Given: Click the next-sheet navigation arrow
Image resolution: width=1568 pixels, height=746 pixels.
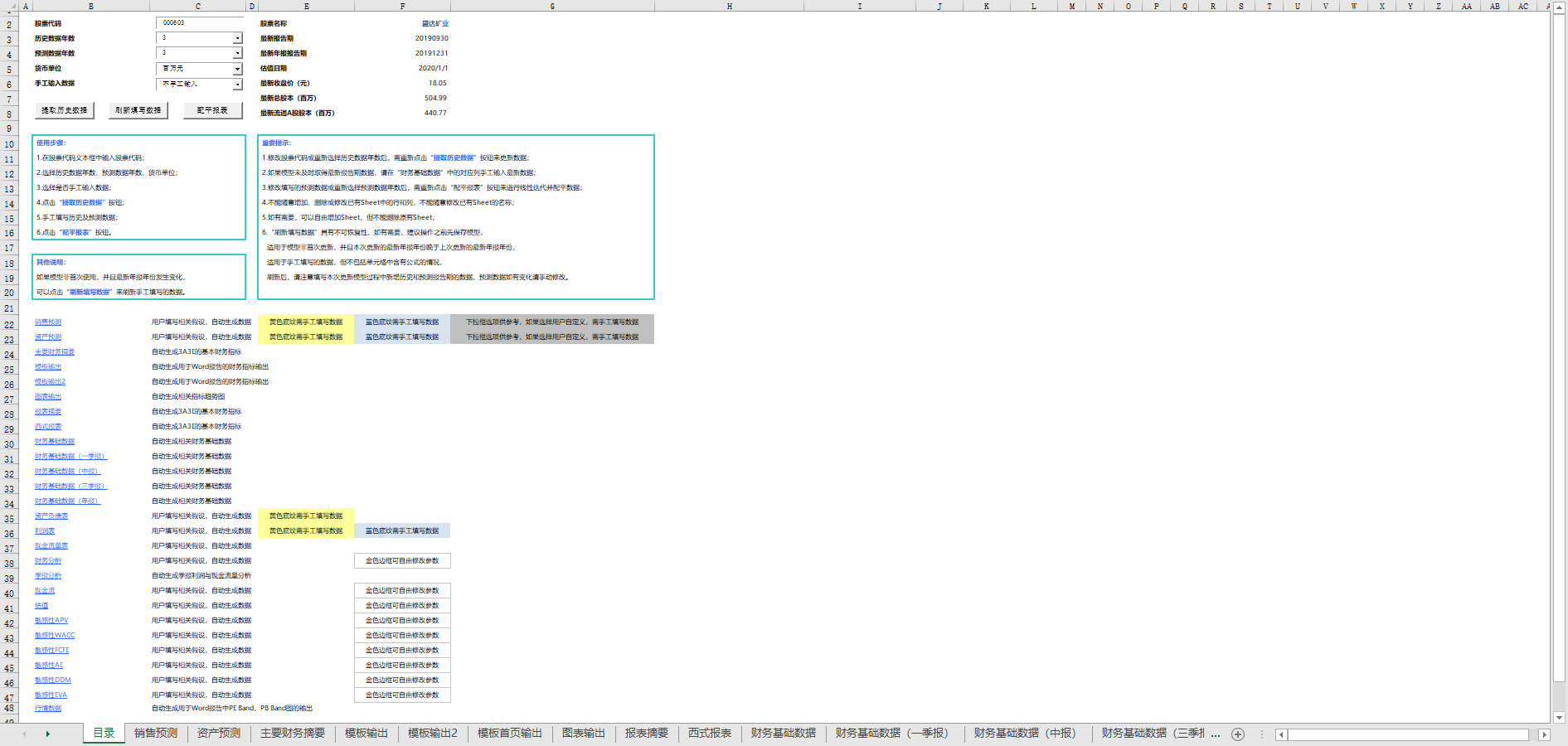Looking at the screenshot, I should (x=48, y=734).
